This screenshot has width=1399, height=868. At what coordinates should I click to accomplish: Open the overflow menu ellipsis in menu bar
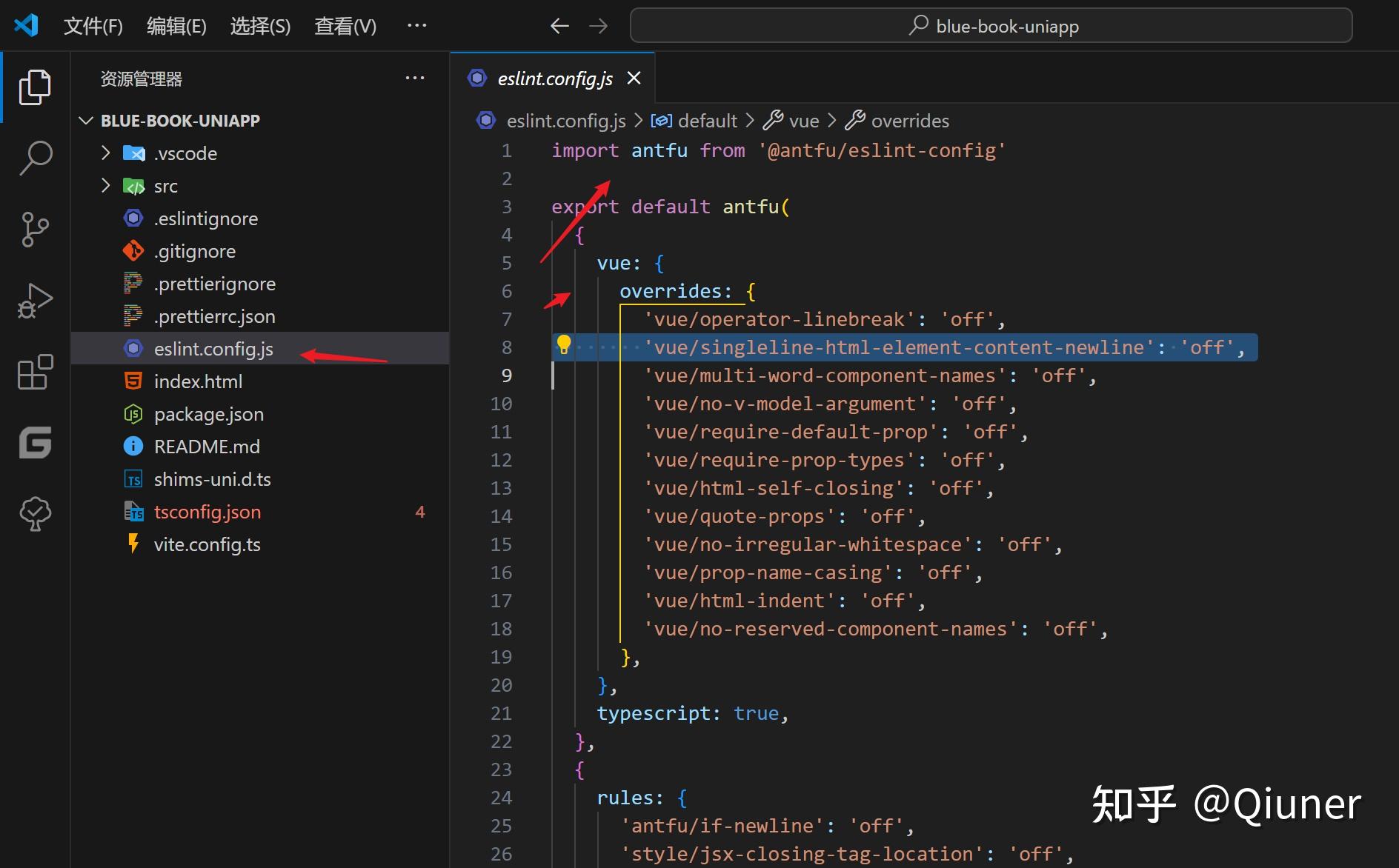[416, 25]
